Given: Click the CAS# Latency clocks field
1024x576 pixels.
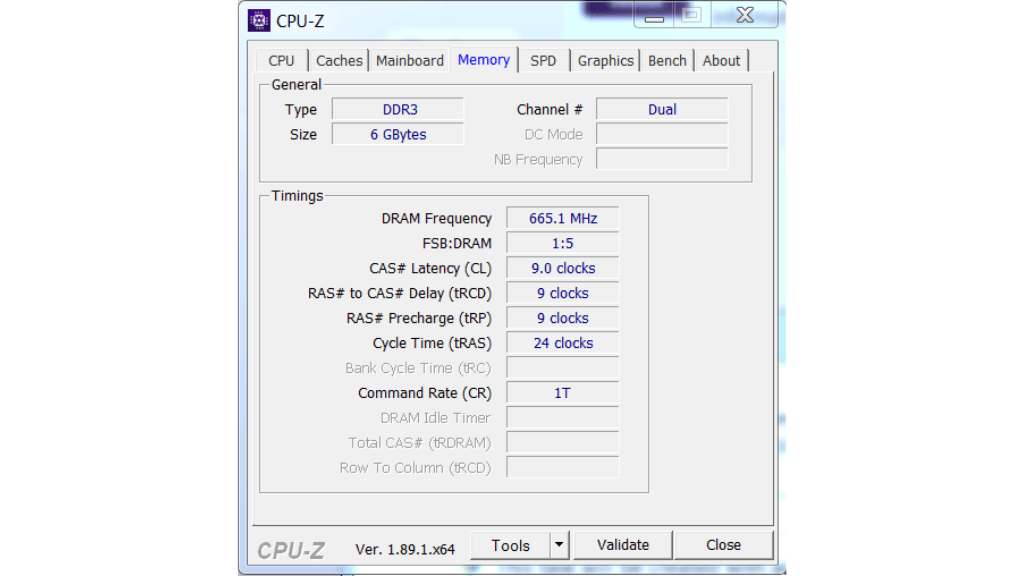Looking at the screenshot, I should tap(562, 268).
